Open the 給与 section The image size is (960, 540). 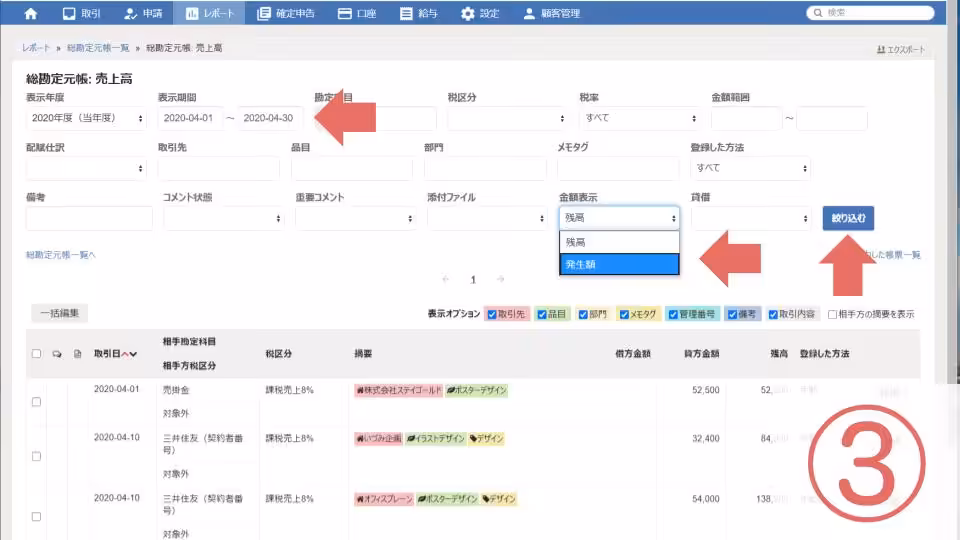420,14
